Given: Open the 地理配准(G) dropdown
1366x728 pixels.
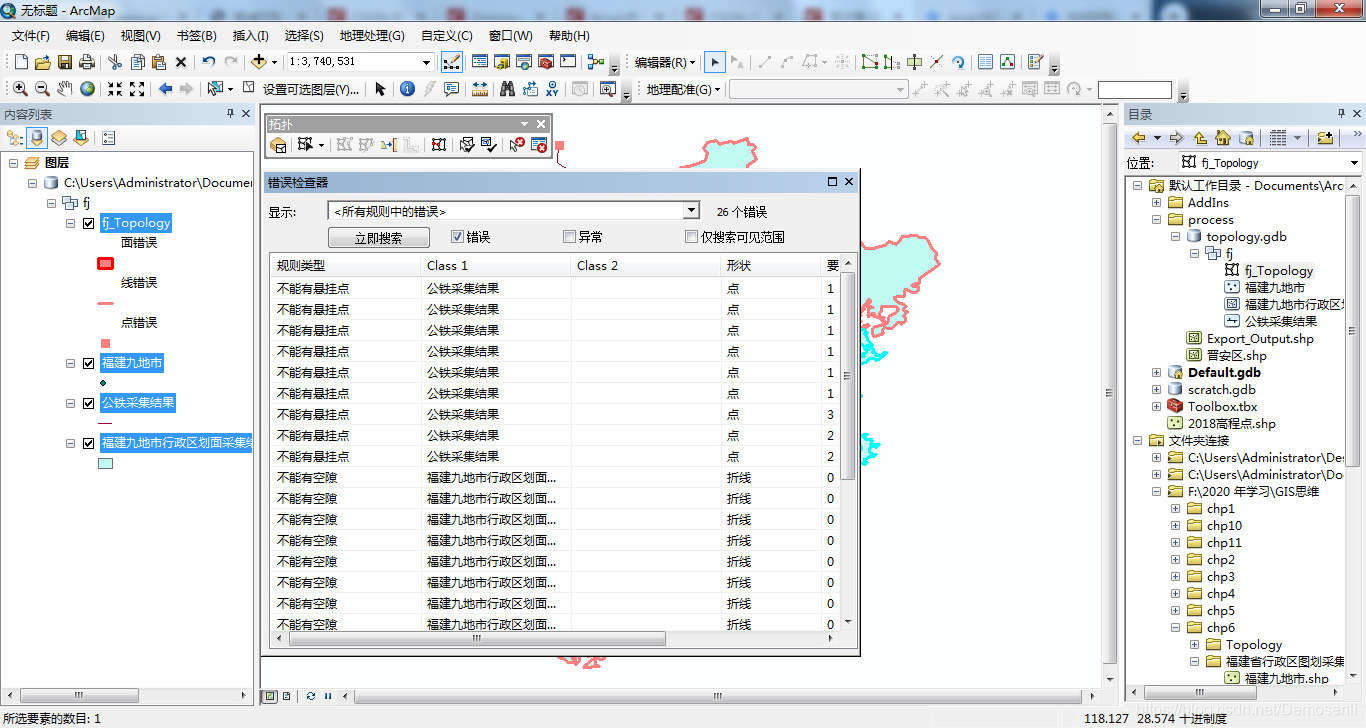Looking at the screenshot, I should 684,89.
